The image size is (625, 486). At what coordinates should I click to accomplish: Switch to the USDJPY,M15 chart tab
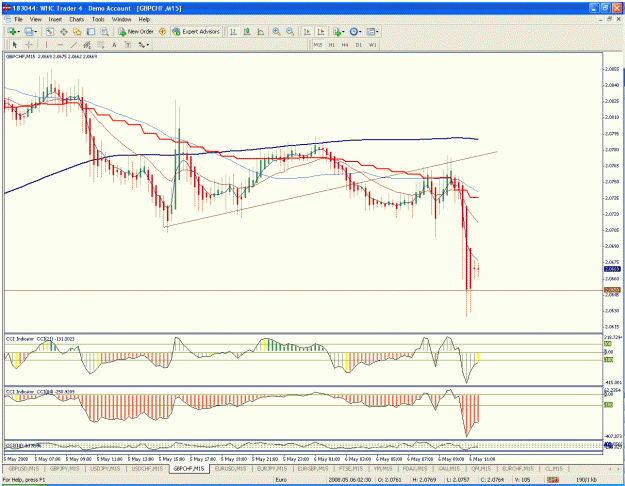106,469
